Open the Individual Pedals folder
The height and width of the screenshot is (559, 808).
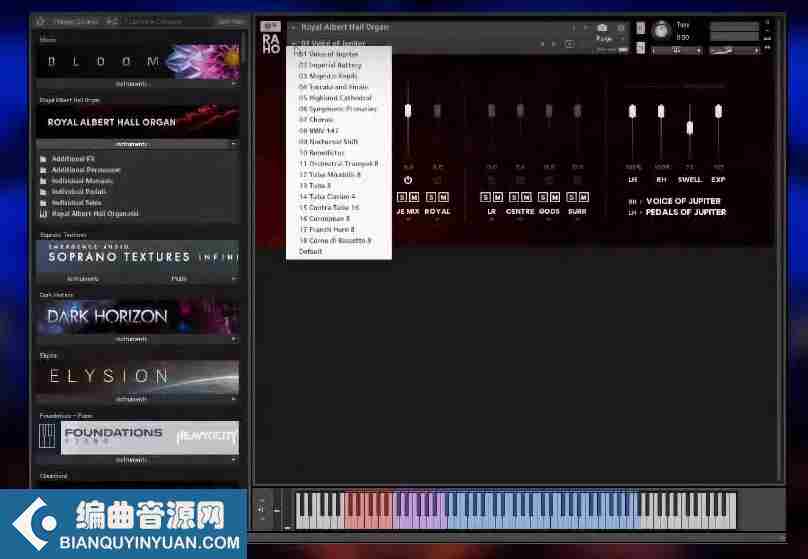[74, 192]
